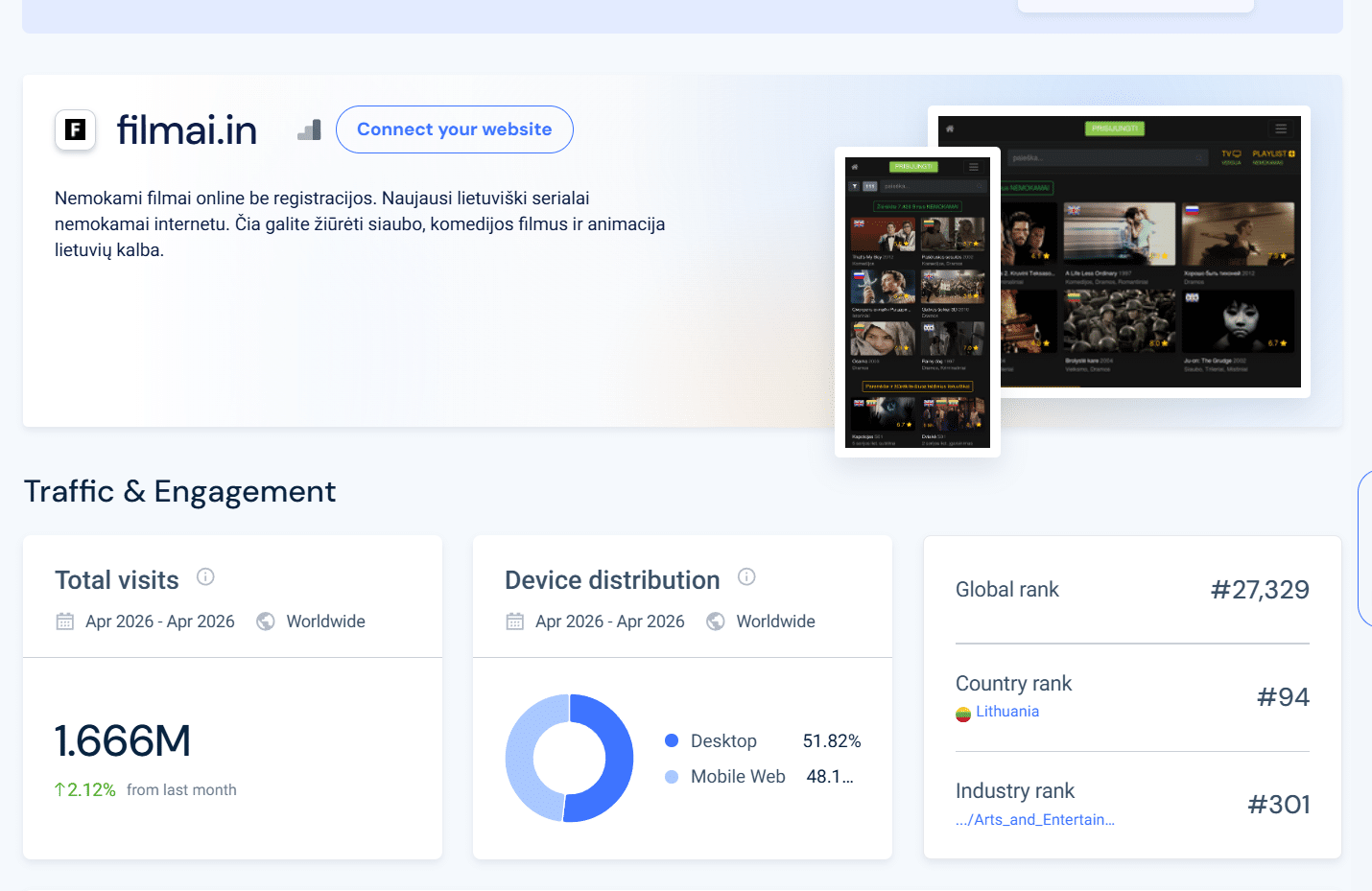Click the Country rank label

[x=1014, y=684]
